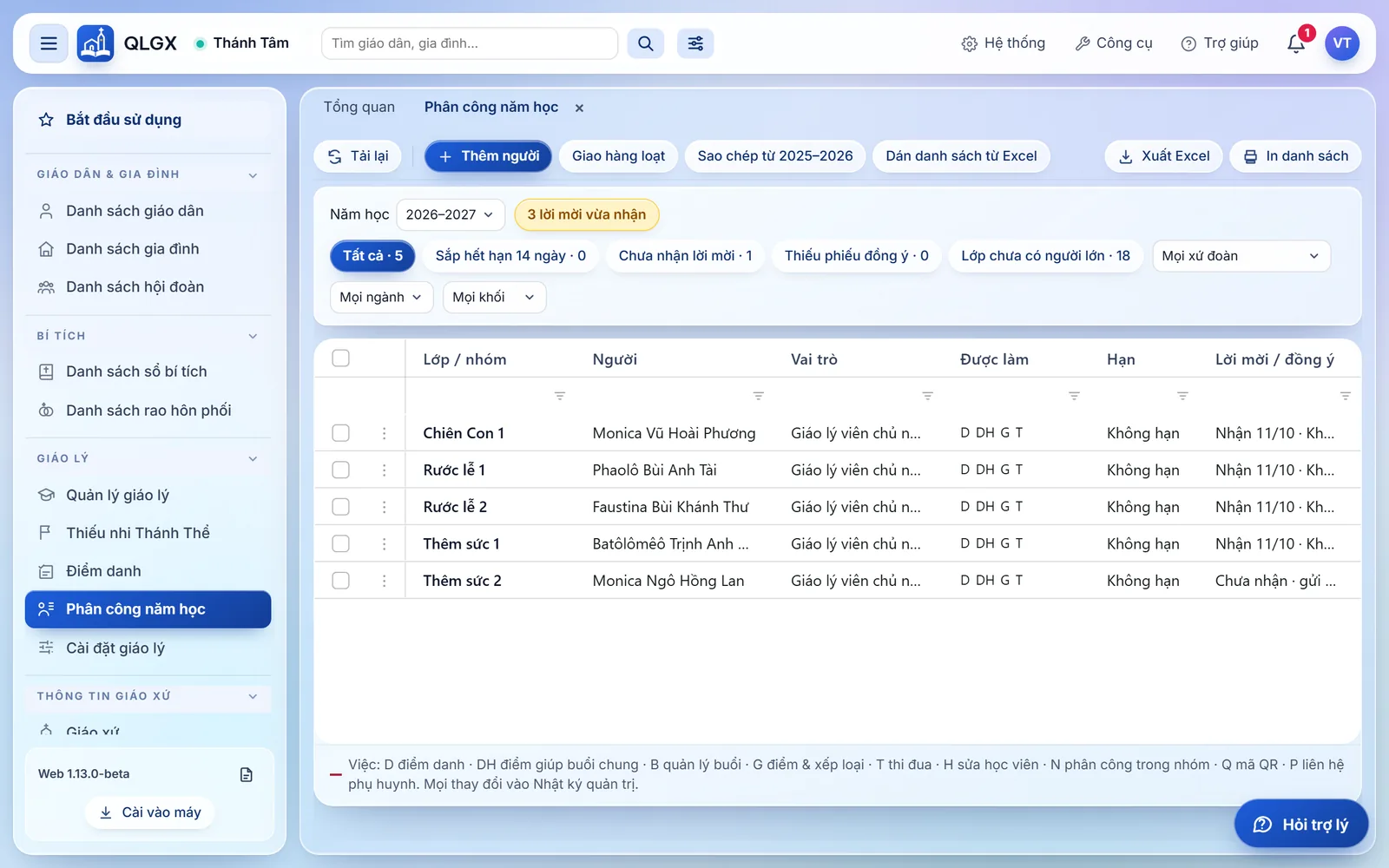Select the Thêm sức 2 row checkbox

(x=340, y=581)
